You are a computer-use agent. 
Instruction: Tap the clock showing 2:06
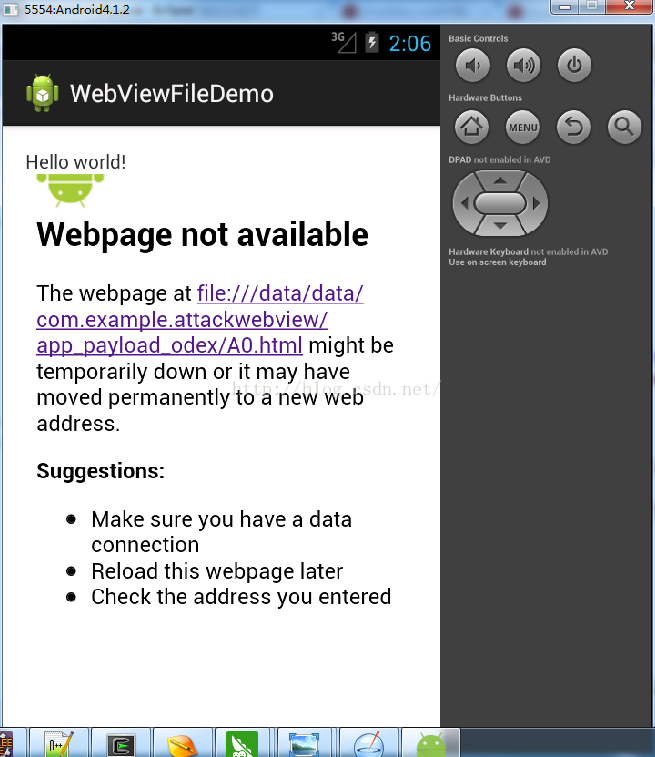409,43
